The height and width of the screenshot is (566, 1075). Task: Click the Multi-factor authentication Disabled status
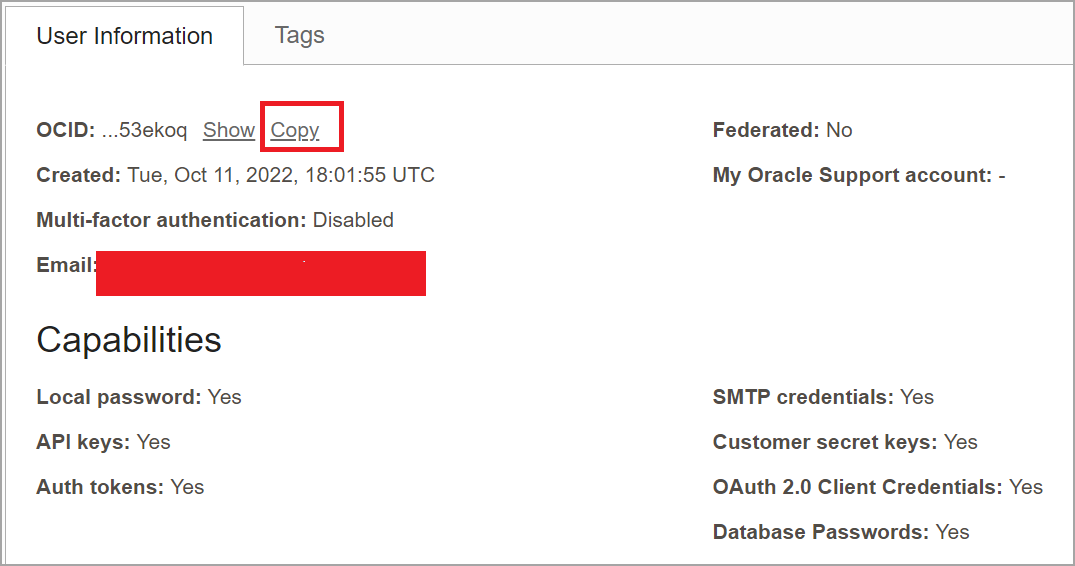(353, 220)
